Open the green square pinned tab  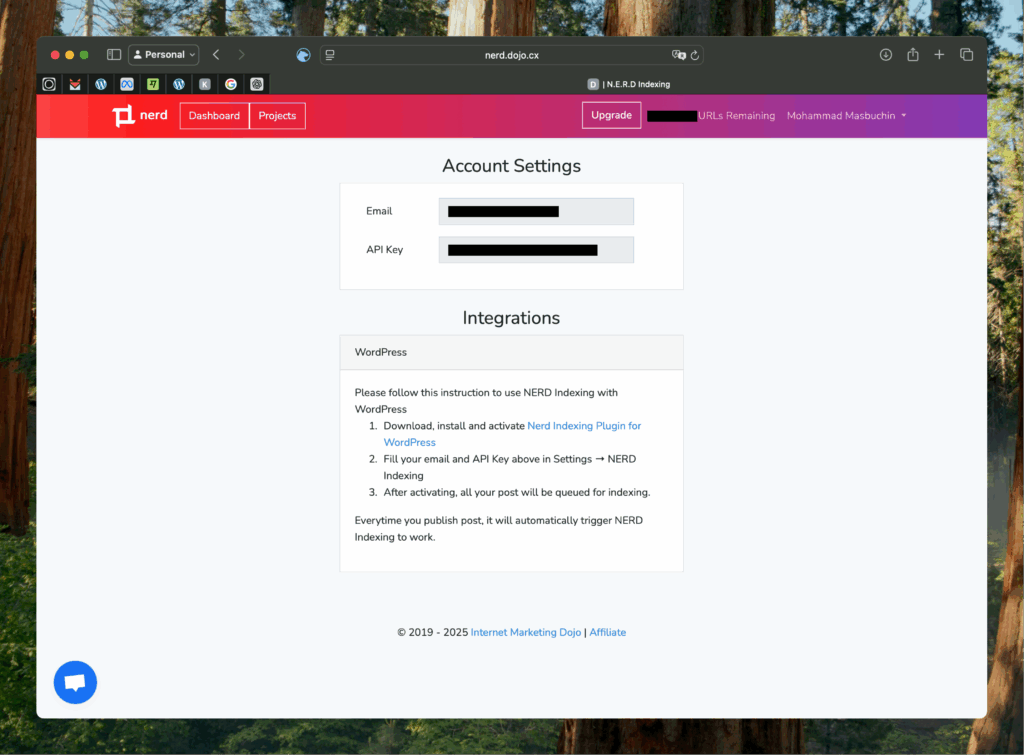pyautogui.click(x=153, y=84)
